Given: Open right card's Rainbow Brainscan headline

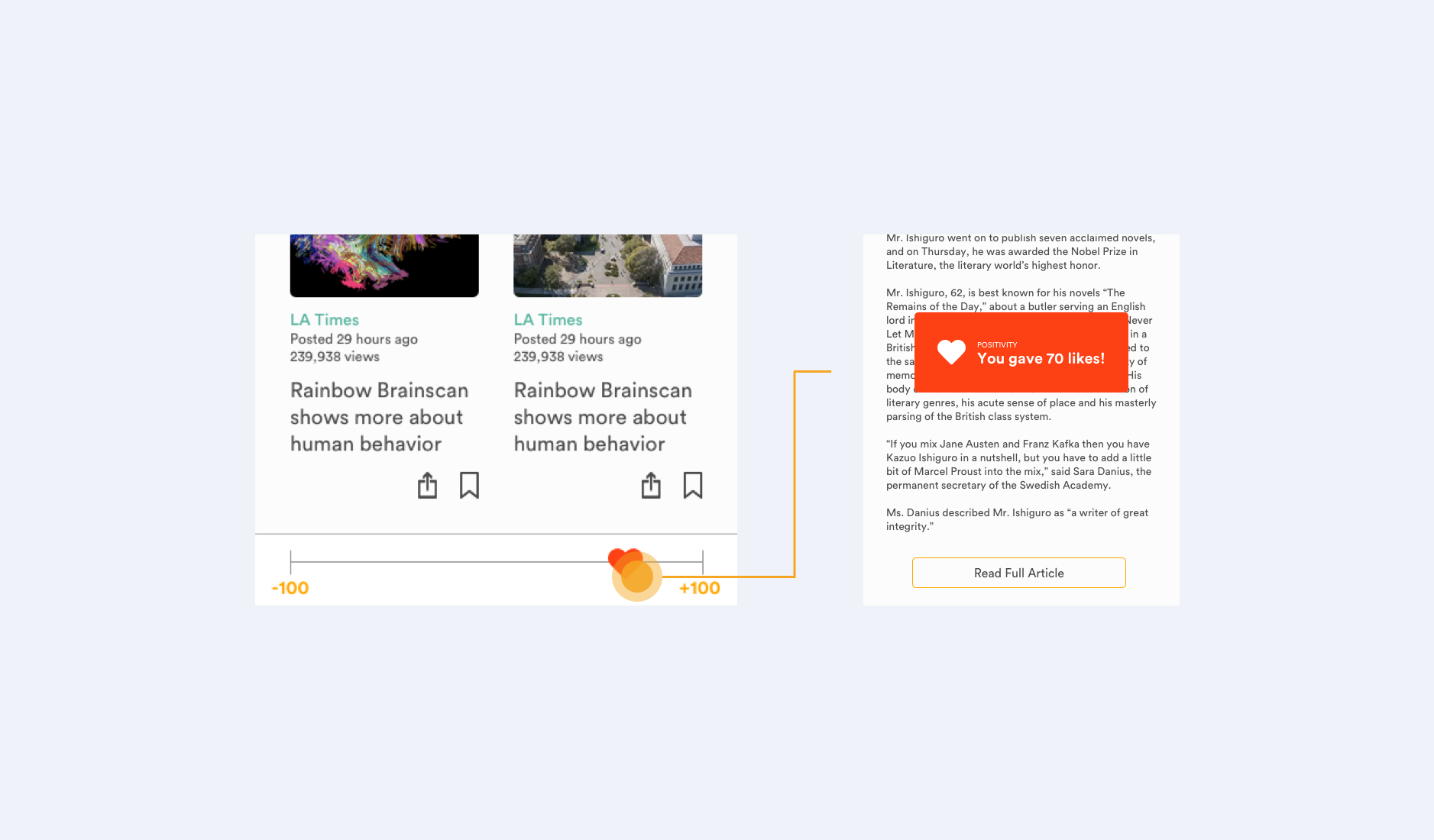Looking at the screenshot, I should (603, 417).
